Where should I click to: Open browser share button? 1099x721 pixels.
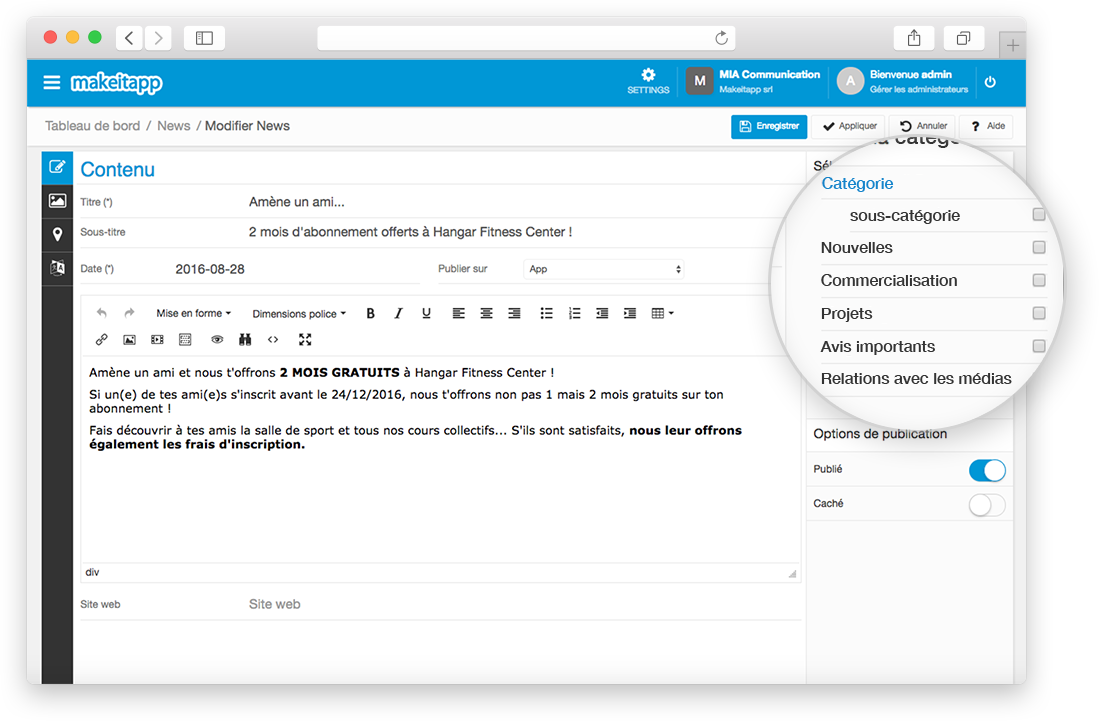click(914, 38)
